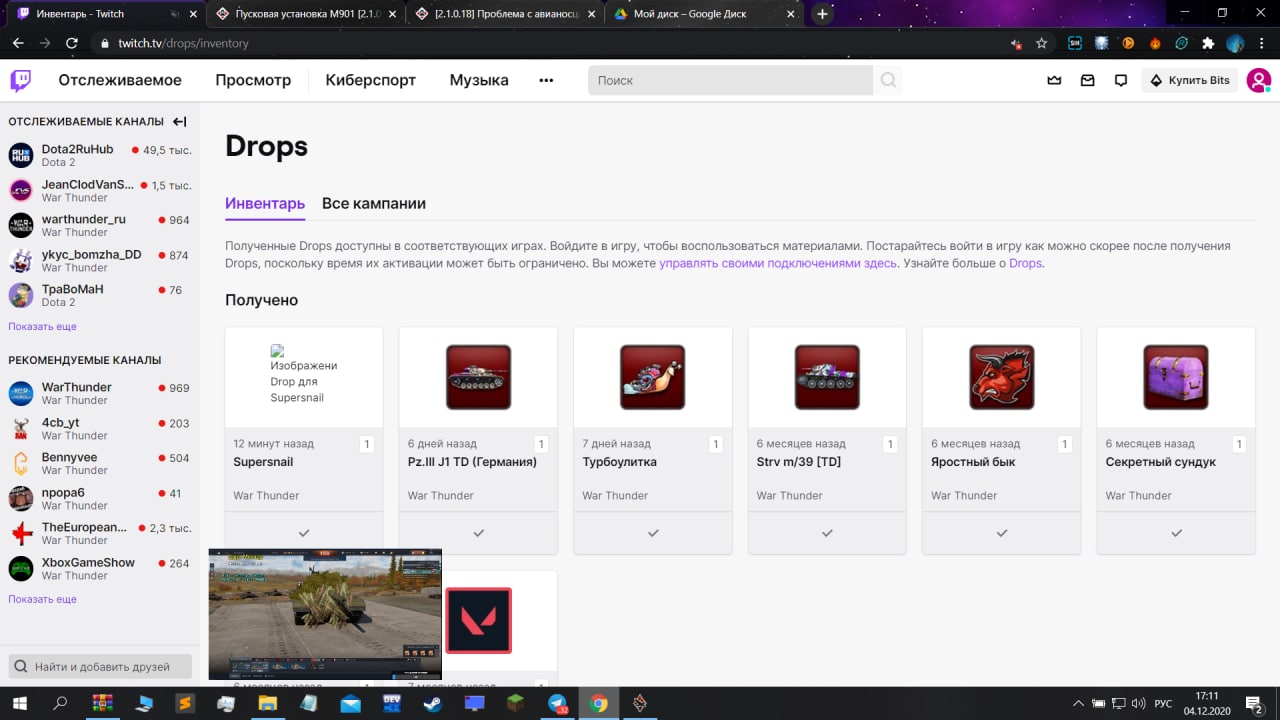This screenshot has height=720, width=1280.
Task: Click the РУС language indicator
Action: pos(1163,703)
